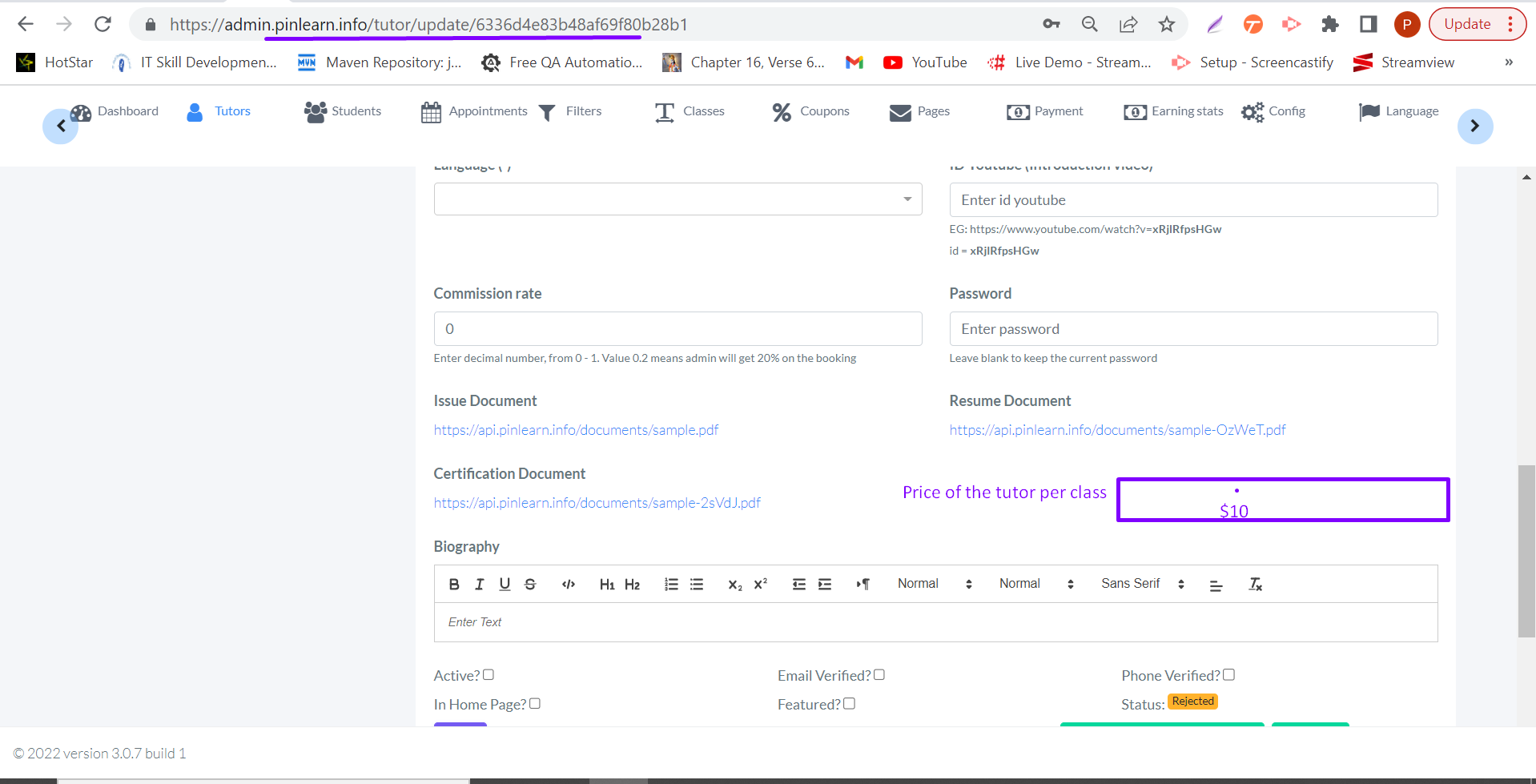Image resolution: width=1536 pixels, height=784 pixels.
Task: Open Certification Document sample-2sVdJ.pdf link
Action: coord(597,503)
